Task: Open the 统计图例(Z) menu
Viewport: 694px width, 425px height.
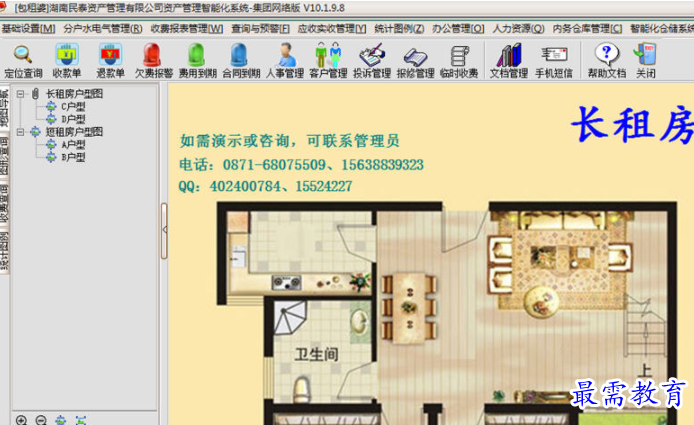Action: point(399,29)
